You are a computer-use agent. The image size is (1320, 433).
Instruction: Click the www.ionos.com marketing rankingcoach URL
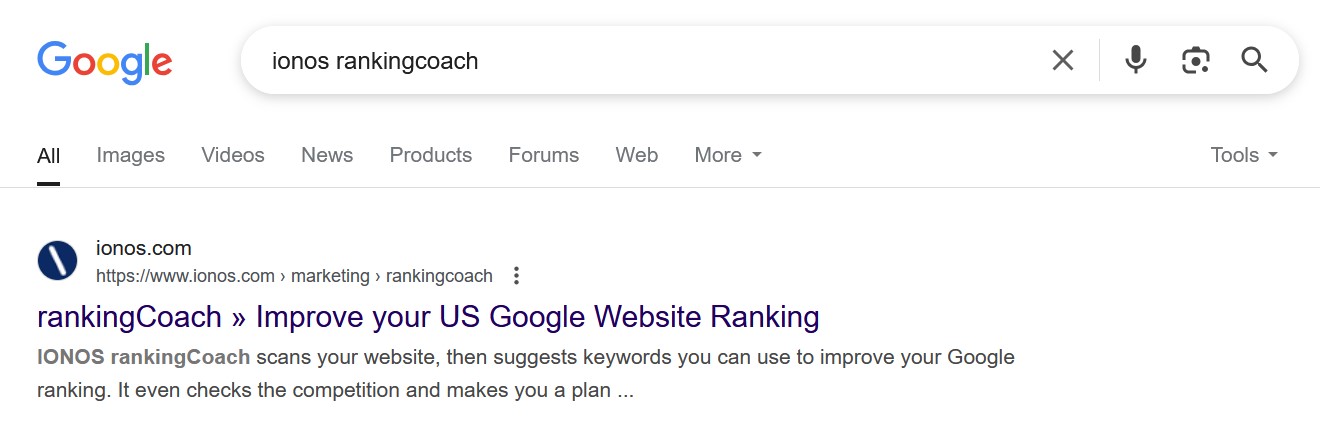coord(294,276)
